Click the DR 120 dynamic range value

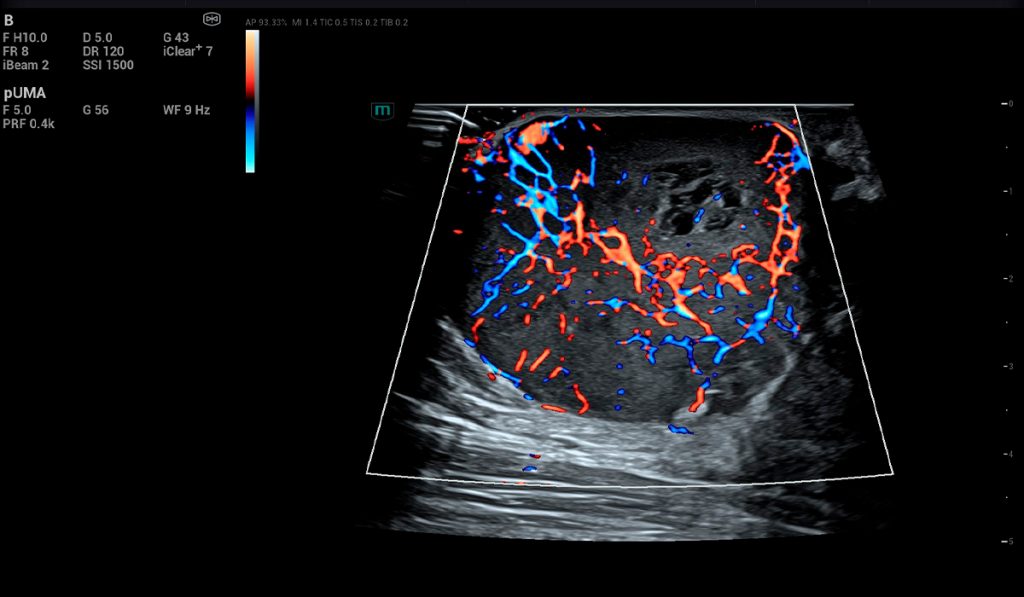coord(104,51)
